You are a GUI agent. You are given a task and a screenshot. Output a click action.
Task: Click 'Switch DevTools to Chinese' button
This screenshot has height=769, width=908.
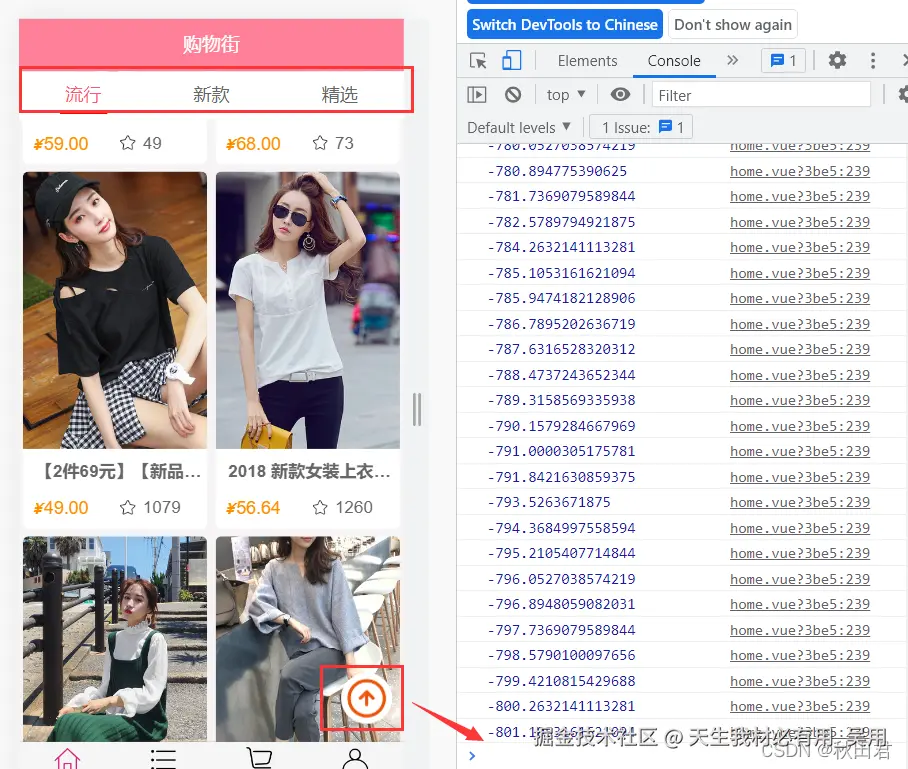click(x=564, y=24)
